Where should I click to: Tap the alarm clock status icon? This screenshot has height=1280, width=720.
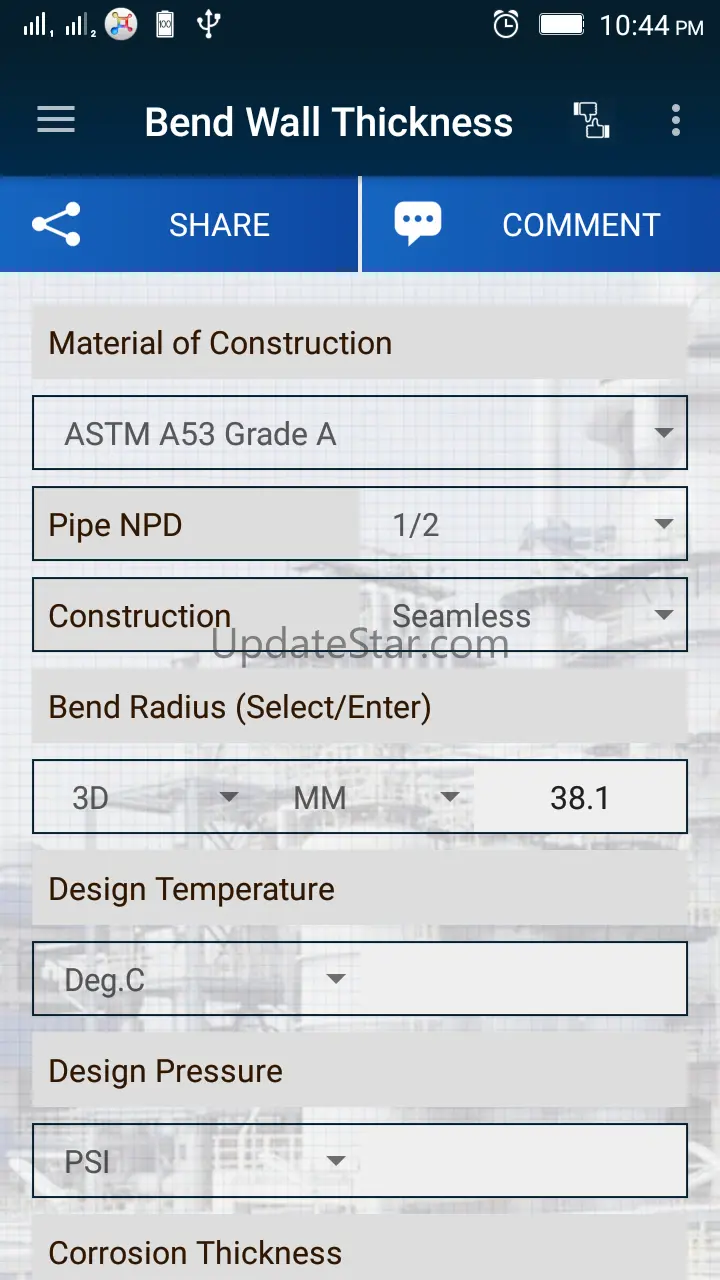[x=507, y=25]
